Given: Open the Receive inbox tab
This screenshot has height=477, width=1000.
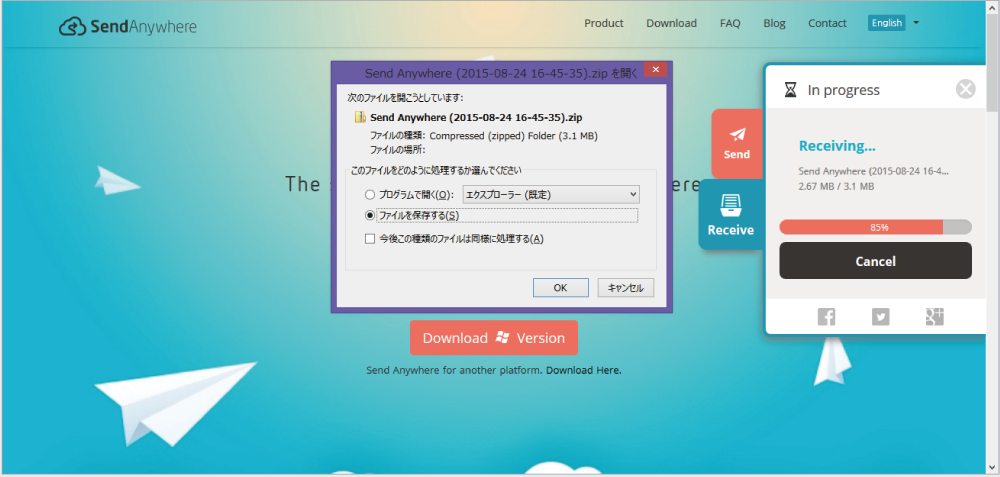Looking at the screenshot, I should point(731,214).
